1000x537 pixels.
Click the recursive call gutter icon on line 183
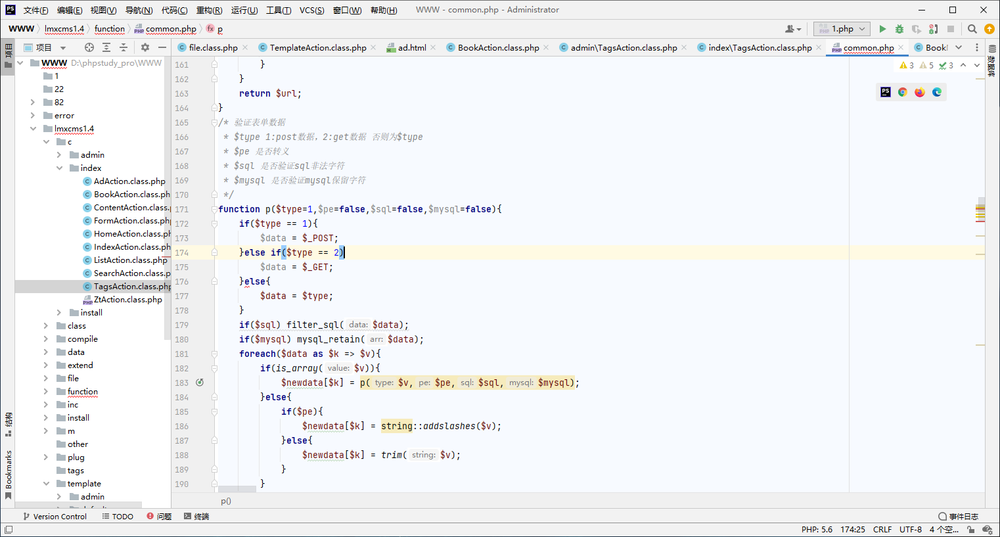200,383
